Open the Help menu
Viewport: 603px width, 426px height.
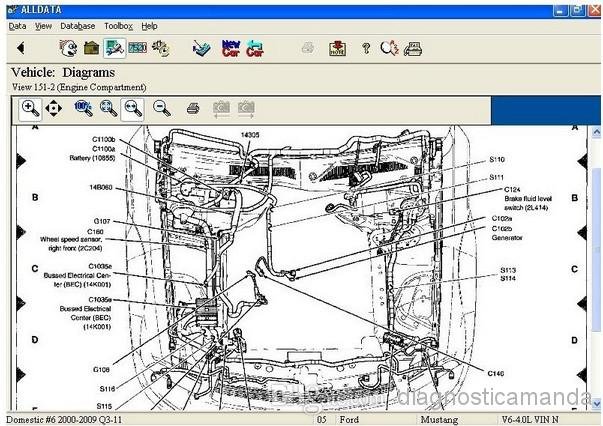click(x=149, y=26)
